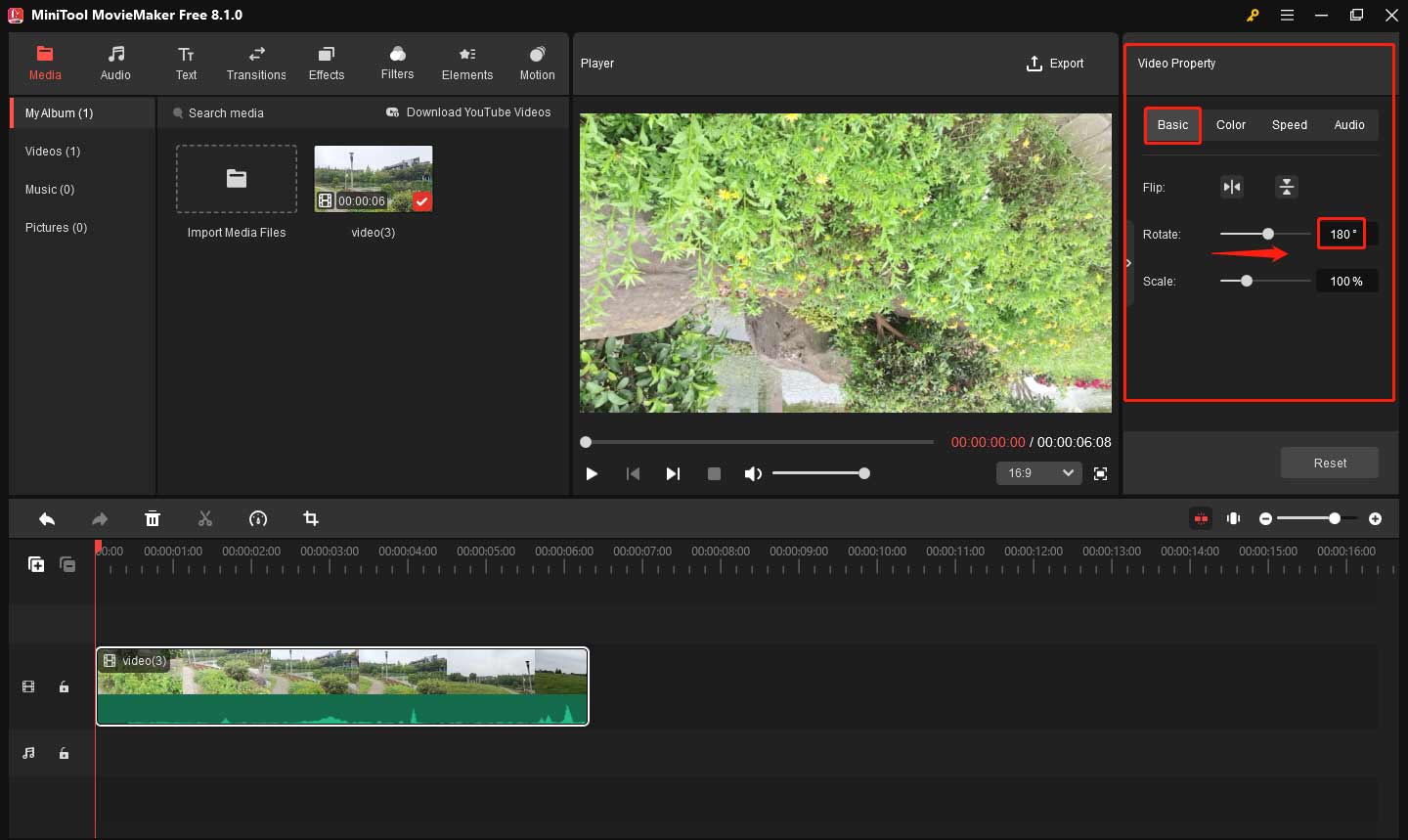Open the Audio library tab
1408x840 pixels.
tap(115, 64)
